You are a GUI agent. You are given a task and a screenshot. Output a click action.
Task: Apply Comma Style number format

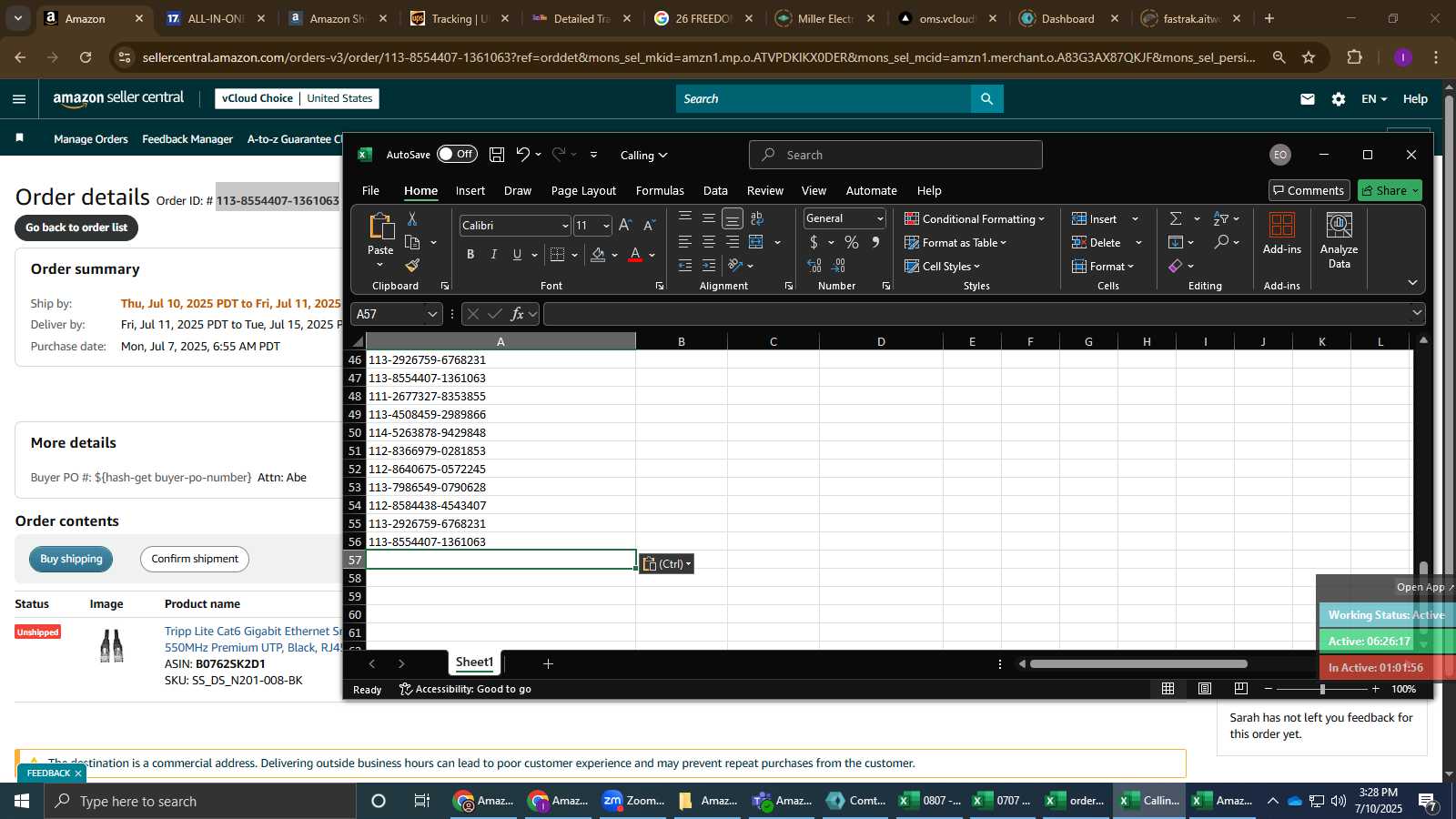tap(875, 242)
